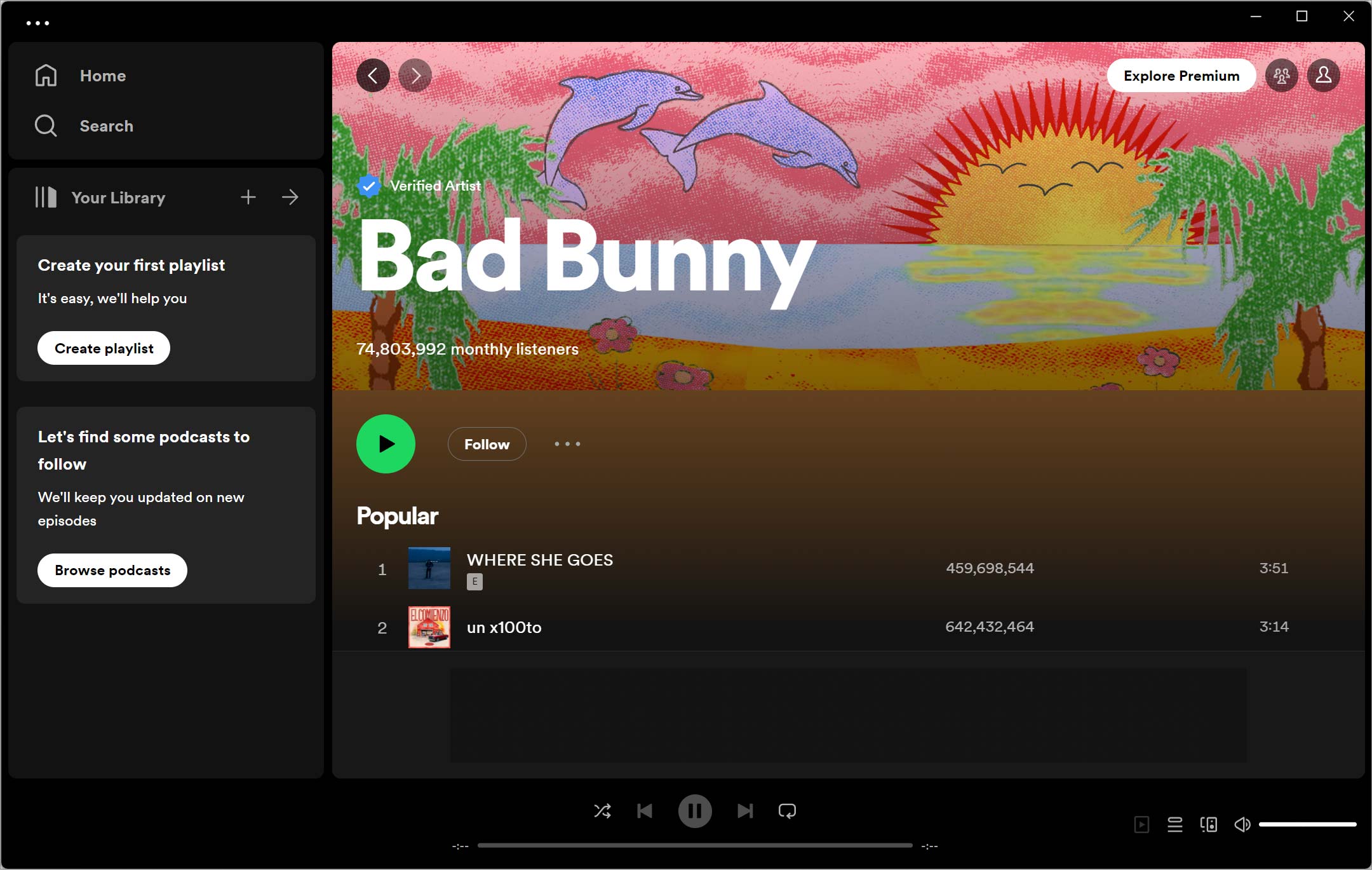
Task: Click the Create playlist button
Action: [104, 348]
